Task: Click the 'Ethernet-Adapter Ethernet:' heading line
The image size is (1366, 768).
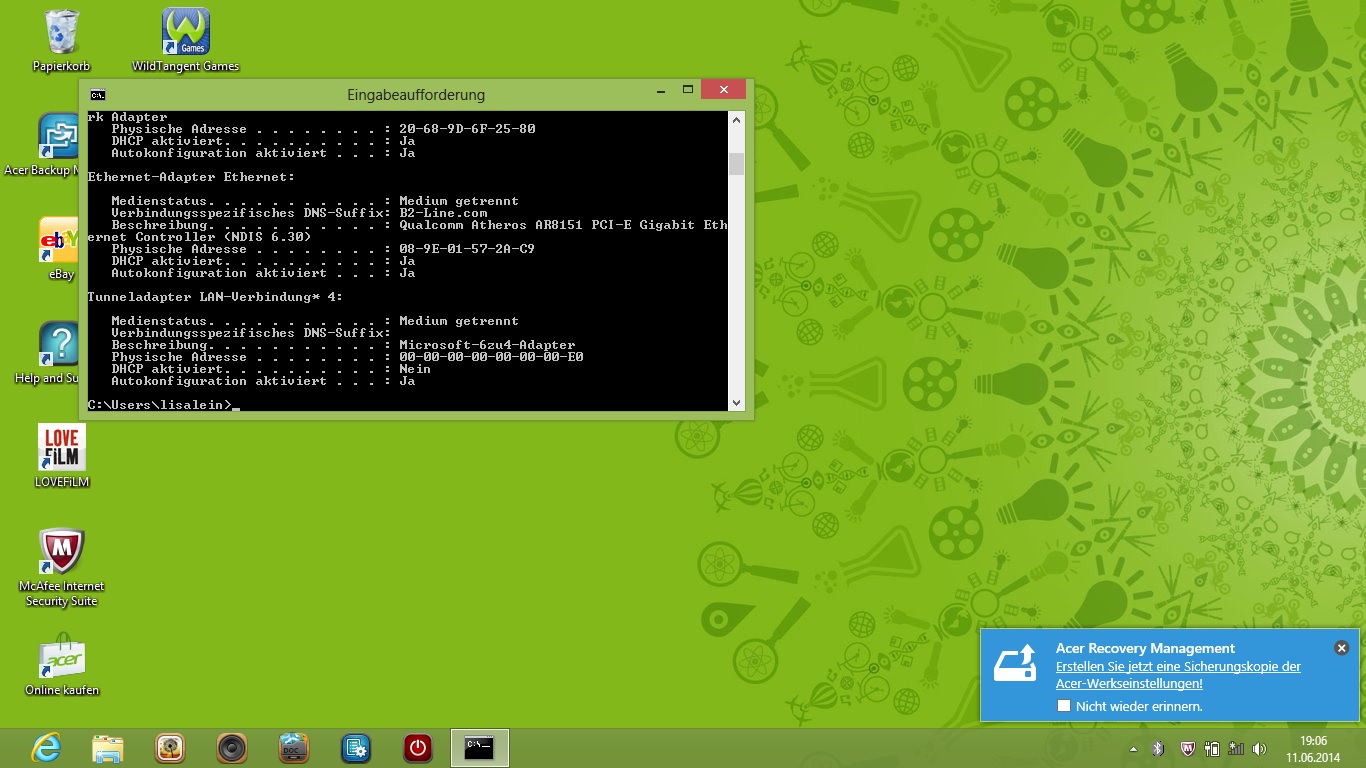Action: coord(191,177)
